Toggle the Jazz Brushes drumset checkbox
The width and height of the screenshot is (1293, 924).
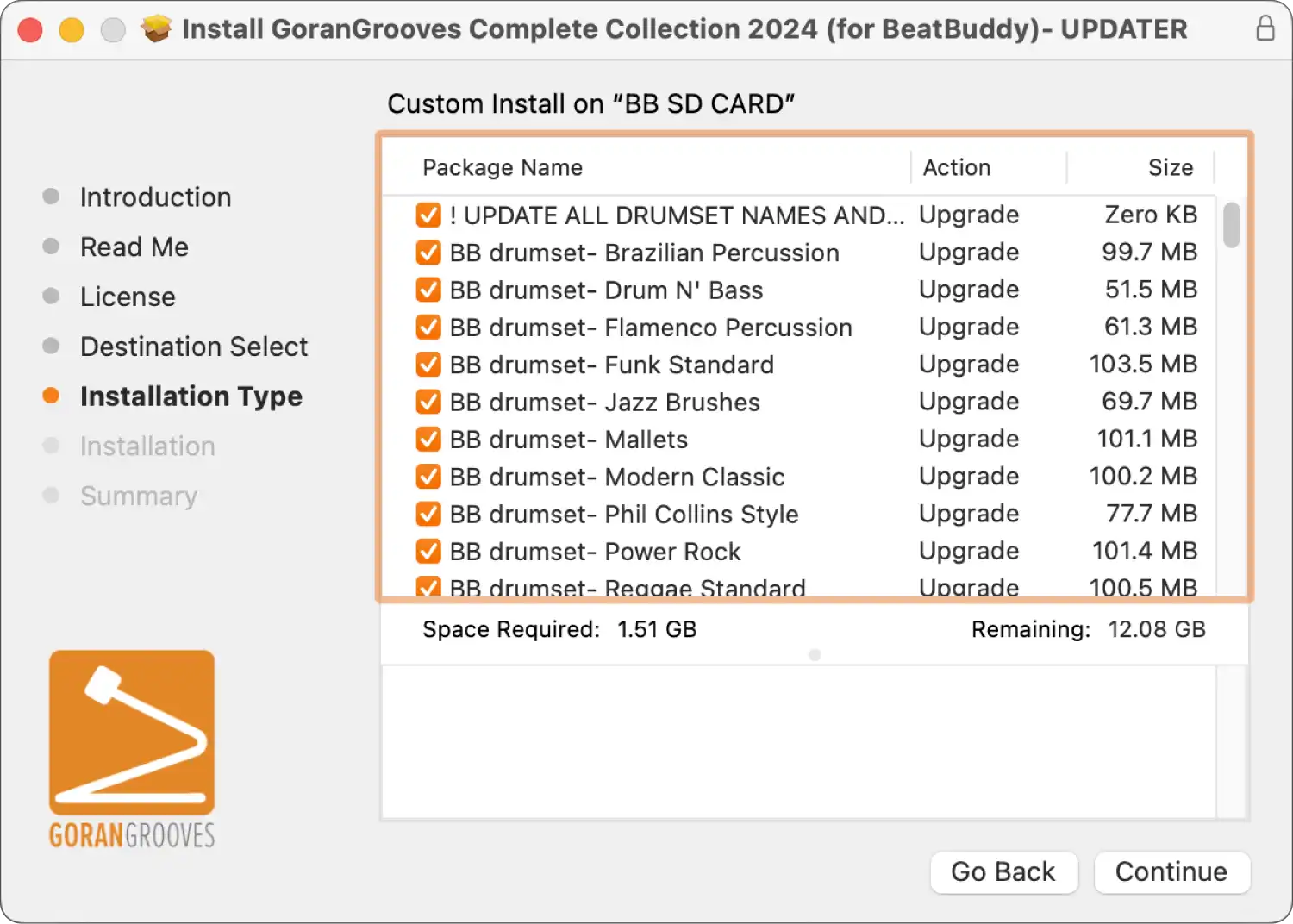(x=428, y=402)
